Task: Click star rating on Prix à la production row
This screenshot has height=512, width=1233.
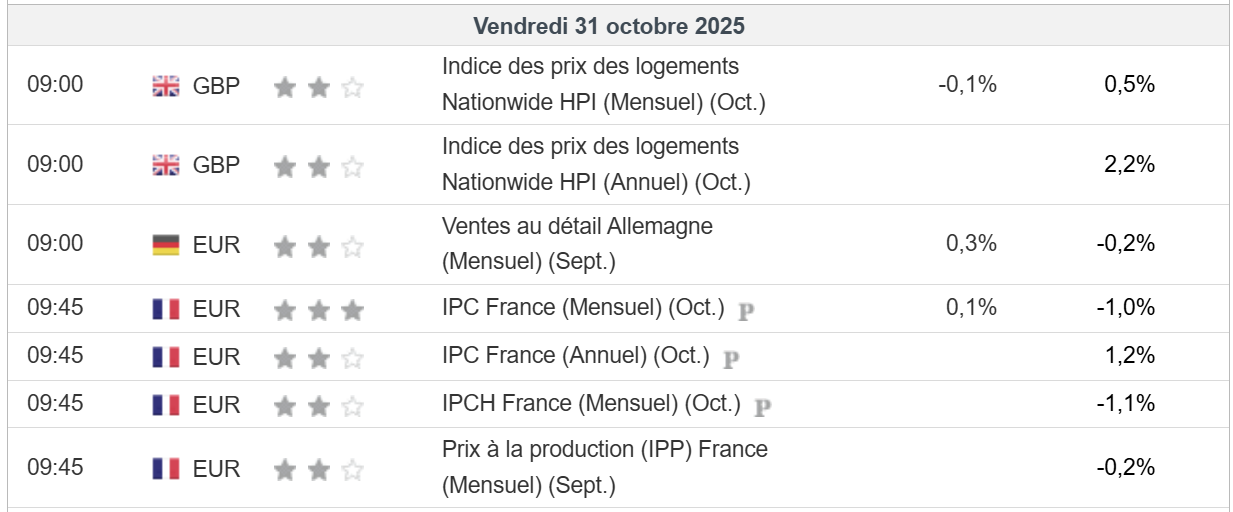Action: tap(319, 470)
